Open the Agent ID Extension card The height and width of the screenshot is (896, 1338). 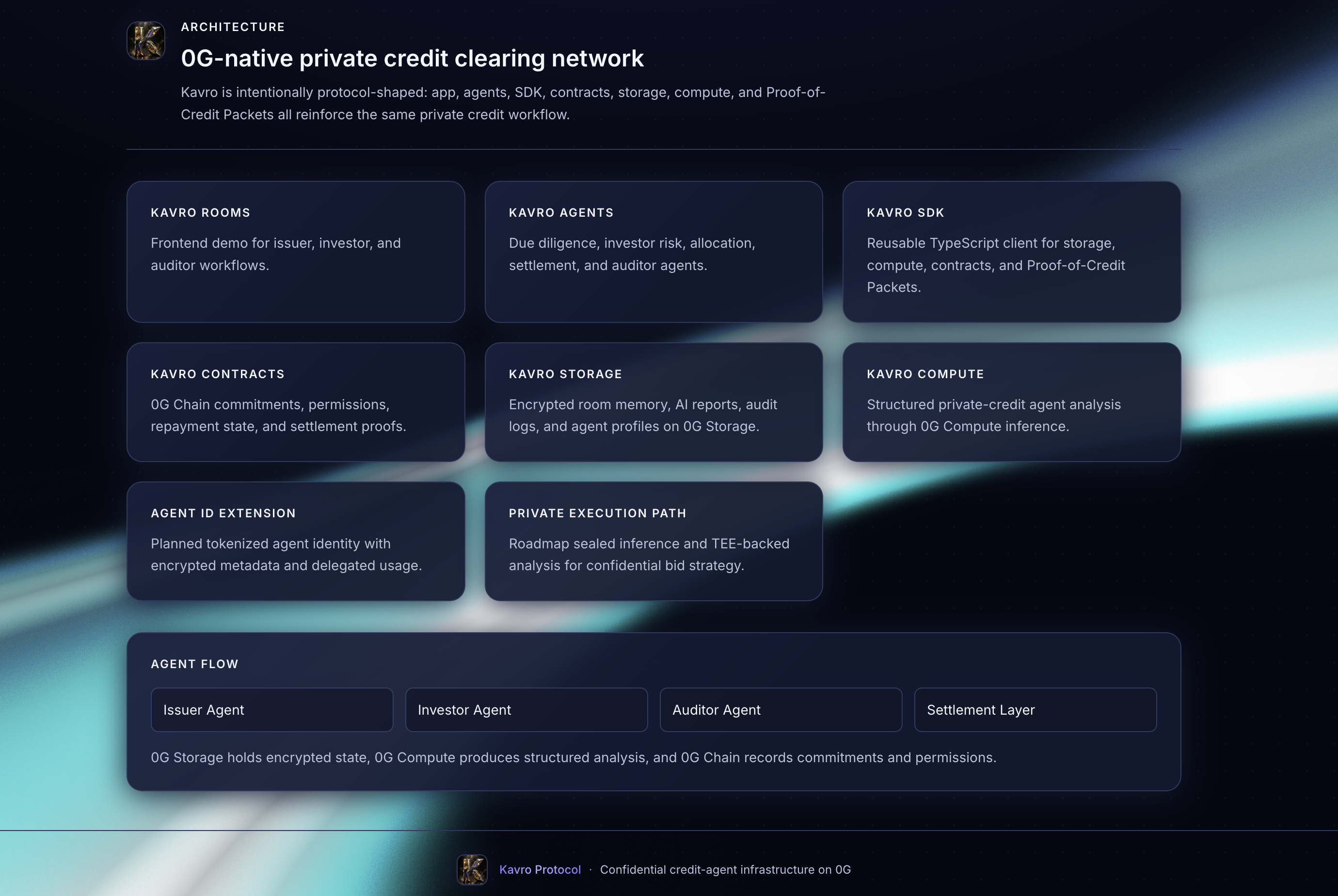coord(296,541)
